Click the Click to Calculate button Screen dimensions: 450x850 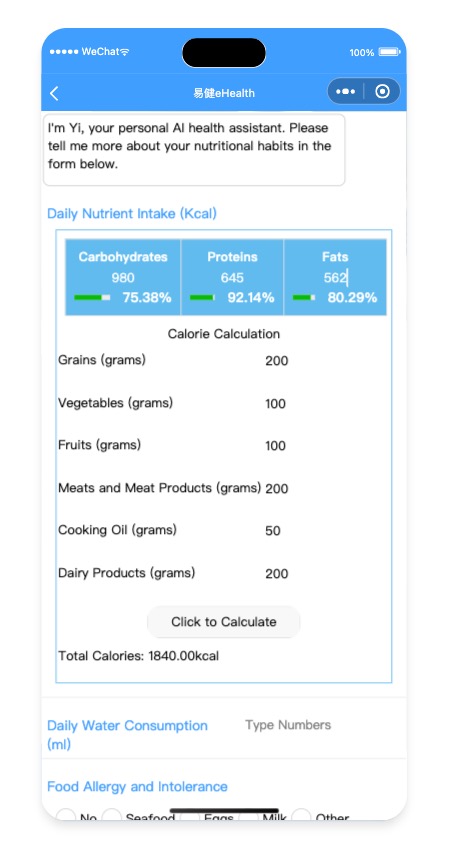click(223, 622)
